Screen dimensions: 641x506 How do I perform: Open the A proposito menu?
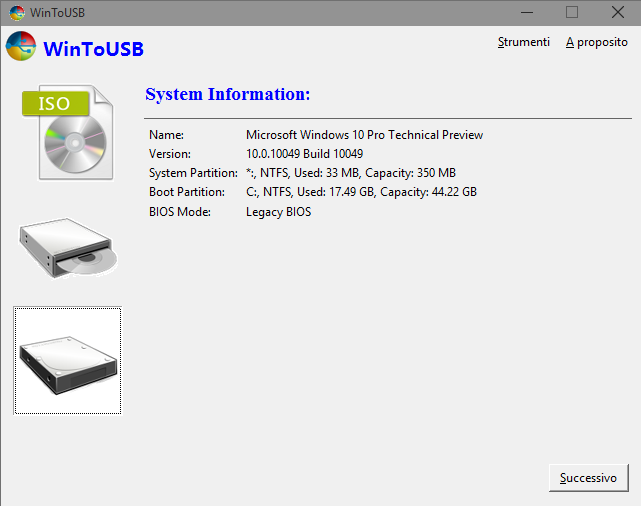(596, 42)
